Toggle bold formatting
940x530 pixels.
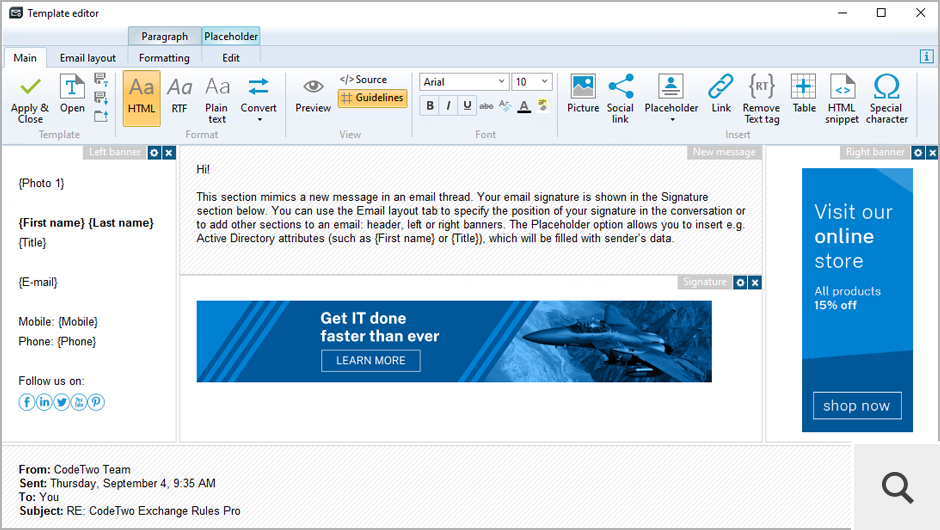tap(430, 106)
